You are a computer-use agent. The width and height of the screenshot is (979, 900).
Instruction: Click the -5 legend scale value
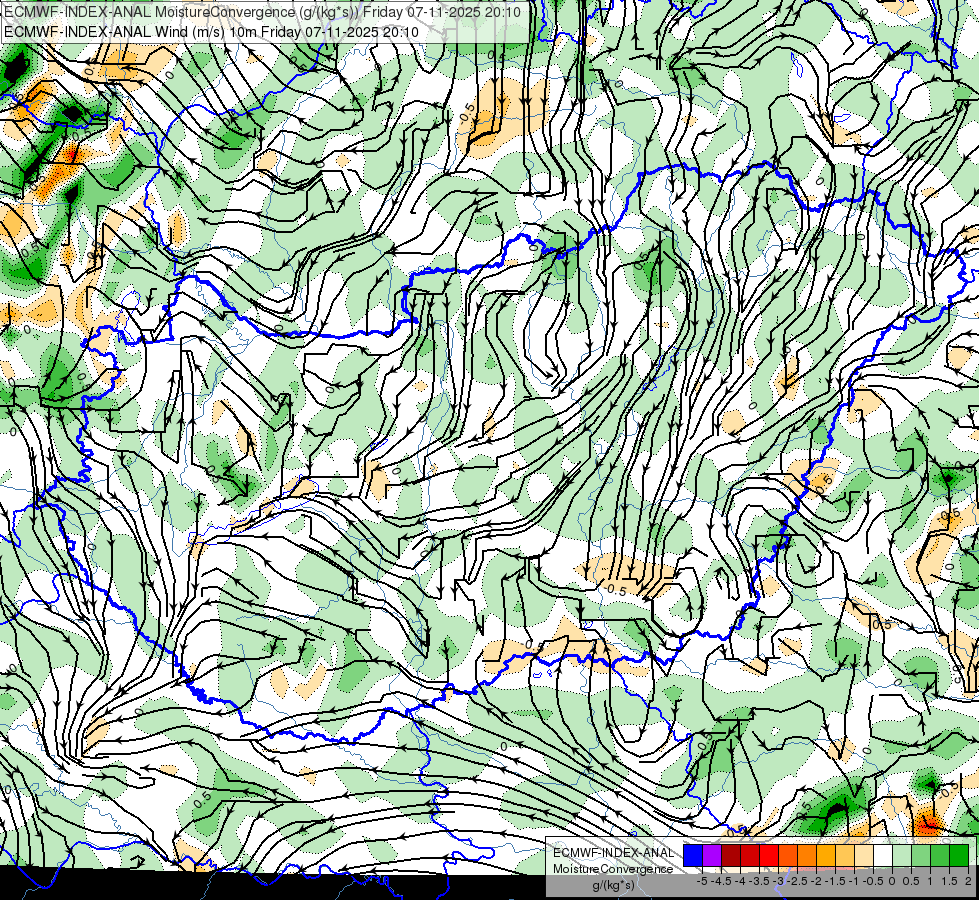(702, 881)
